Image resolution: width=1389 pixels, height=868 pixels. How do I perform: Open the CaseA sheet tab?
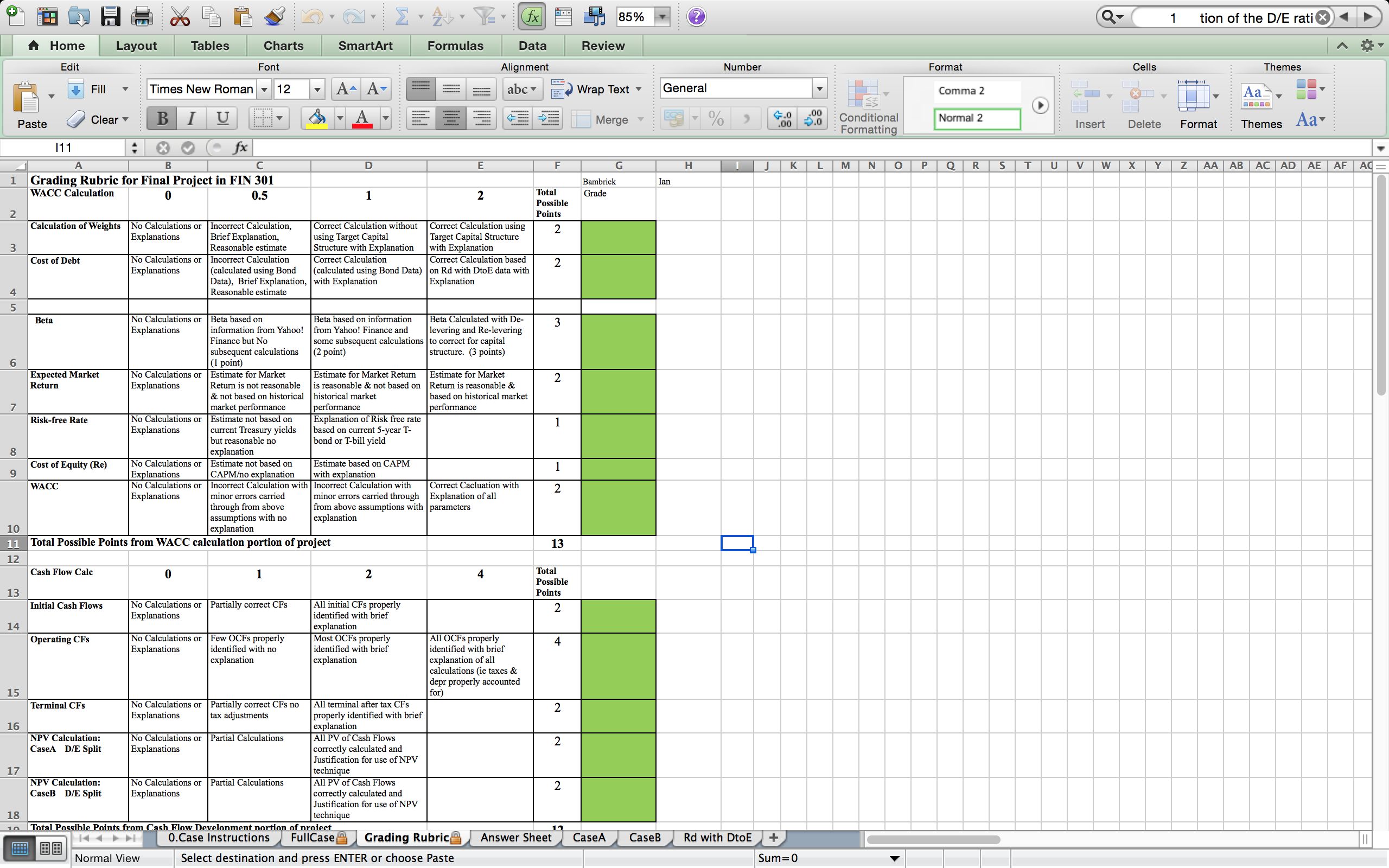coord(588,838)
